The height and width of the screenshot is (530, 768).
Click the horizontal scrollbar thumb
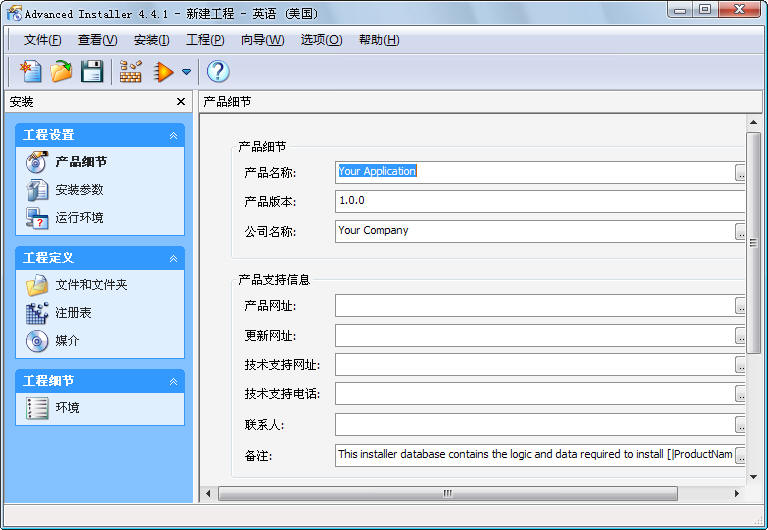point(448,493)
